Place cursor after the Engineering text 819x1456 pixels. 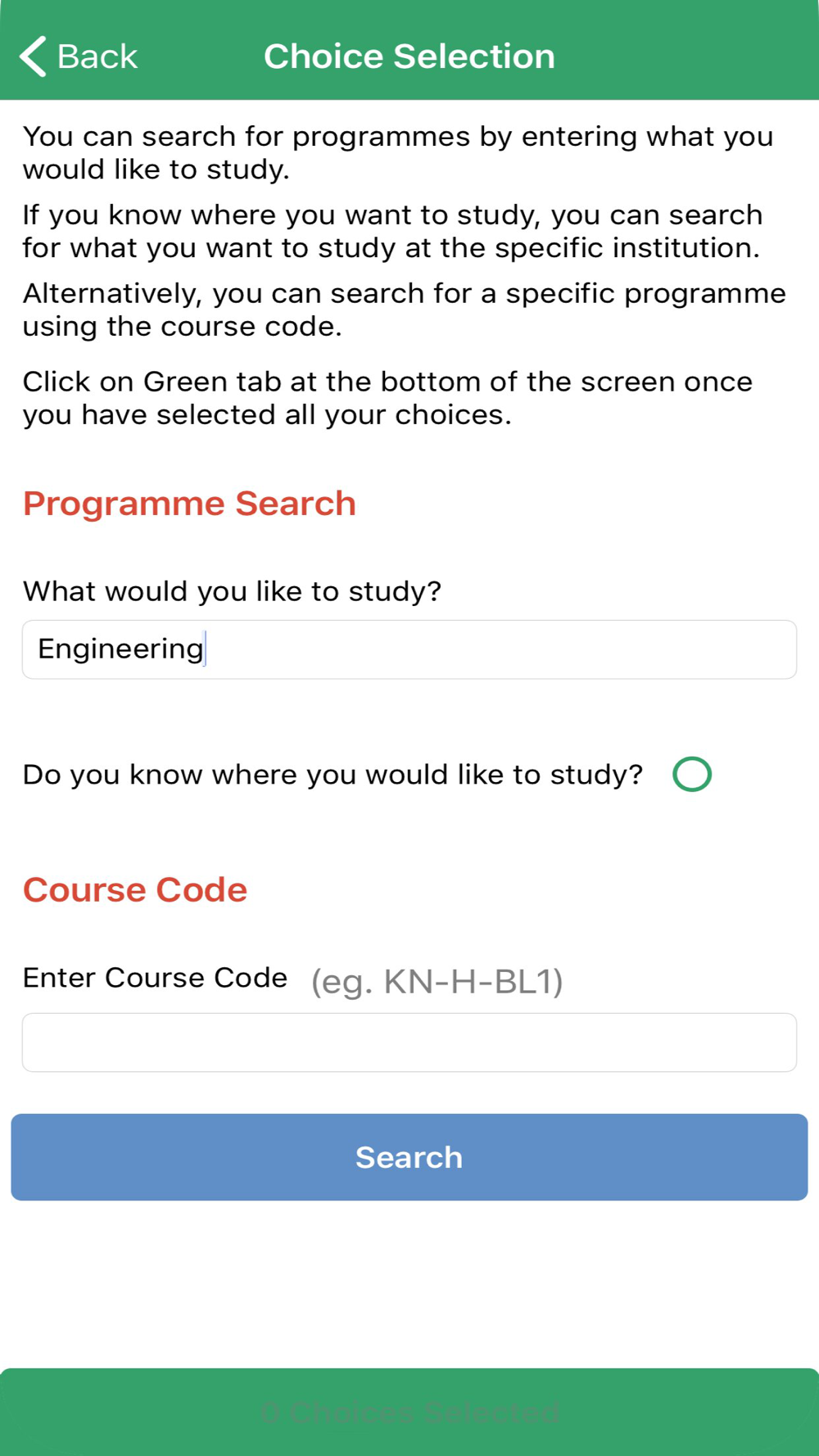[206, 649]
